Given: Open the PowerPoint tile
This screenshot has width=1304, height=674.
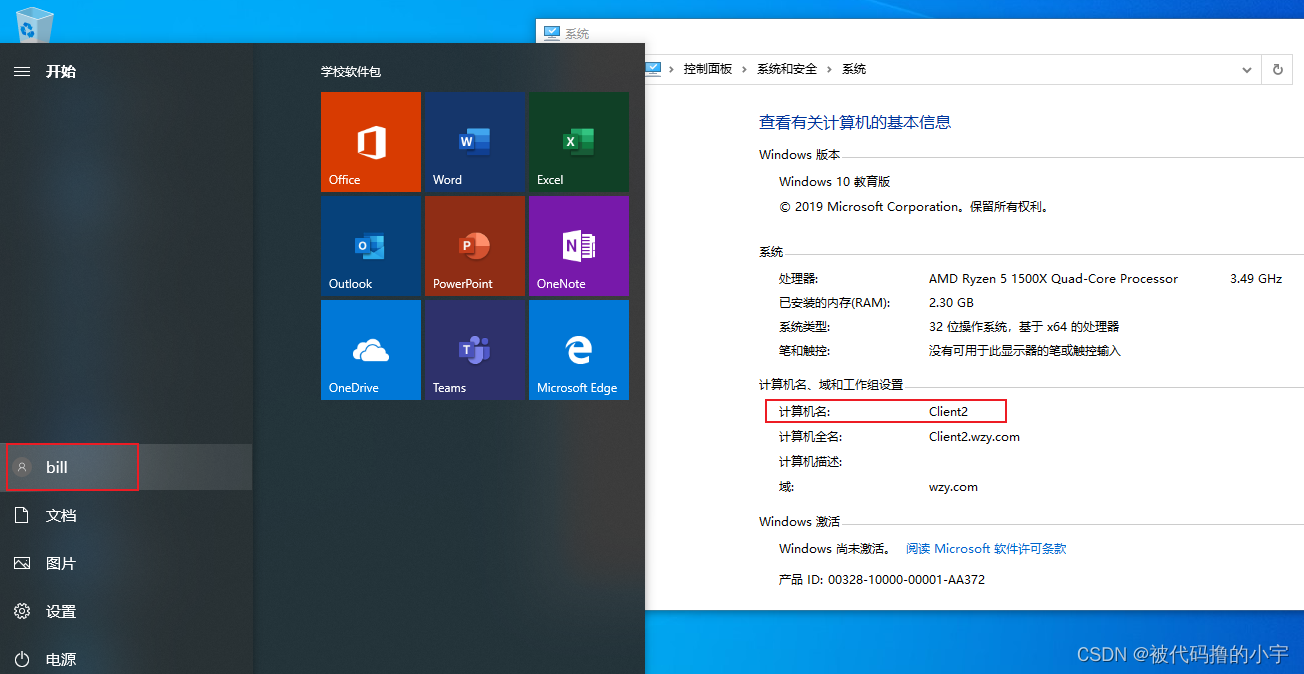Looking at the screenshot, I should point(475,246).
